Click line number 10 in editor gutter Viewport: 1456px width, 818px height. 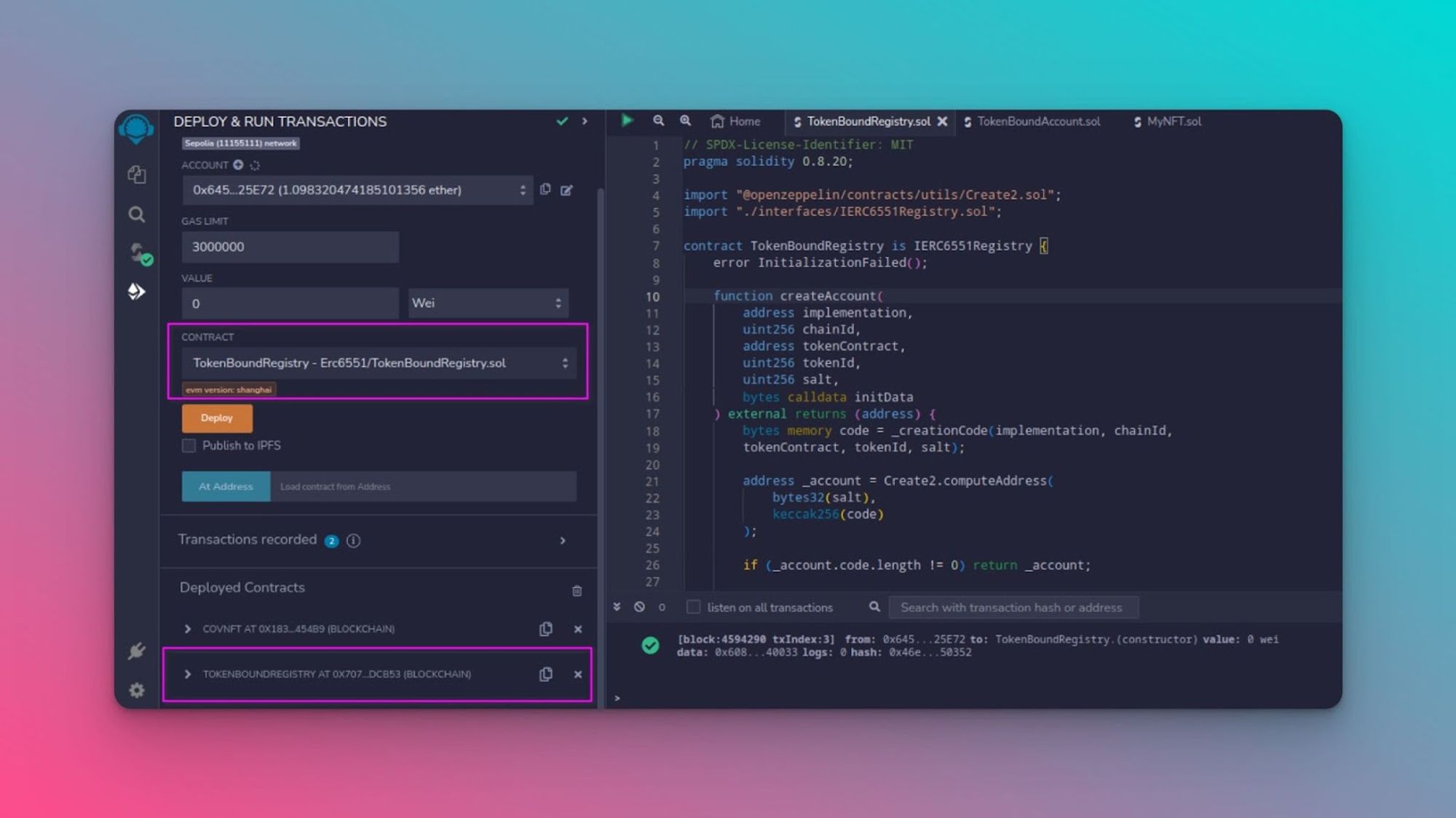point(652,296)
